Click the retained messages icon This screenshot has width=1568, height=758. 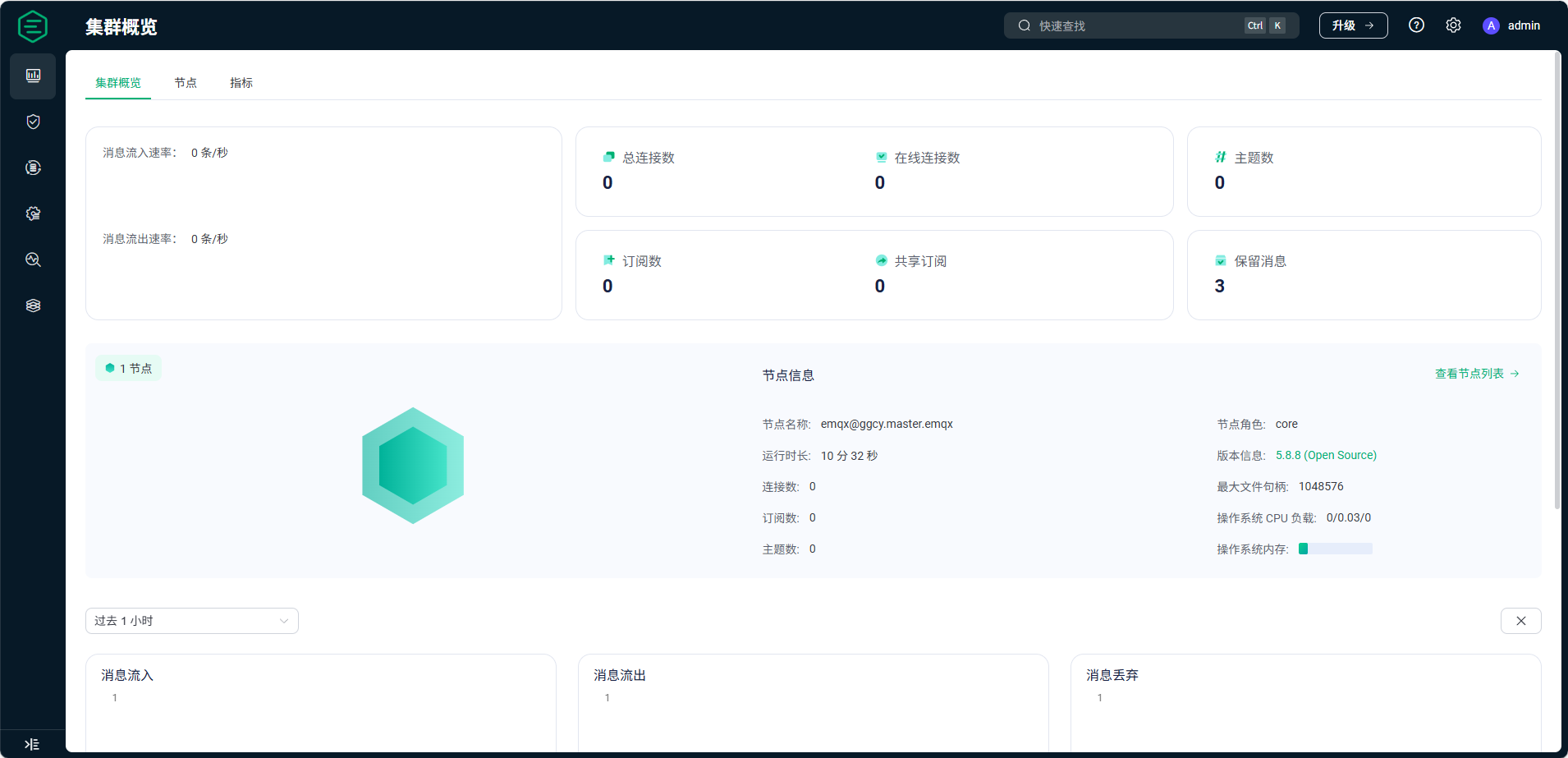coord(1221,260)
